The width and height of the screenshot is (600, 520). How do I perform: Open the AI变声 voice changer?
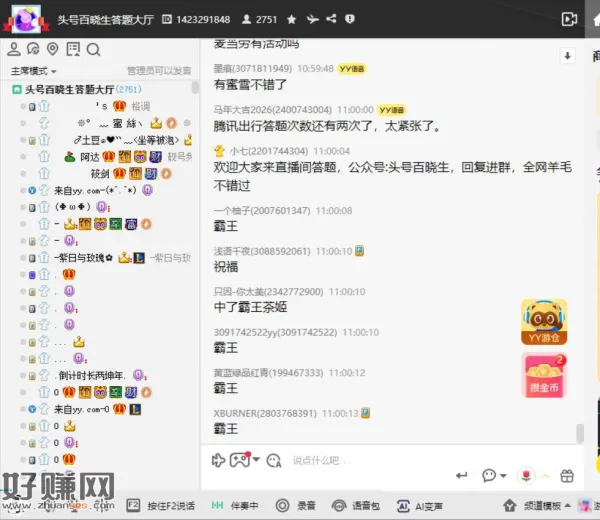pos(420,506)
